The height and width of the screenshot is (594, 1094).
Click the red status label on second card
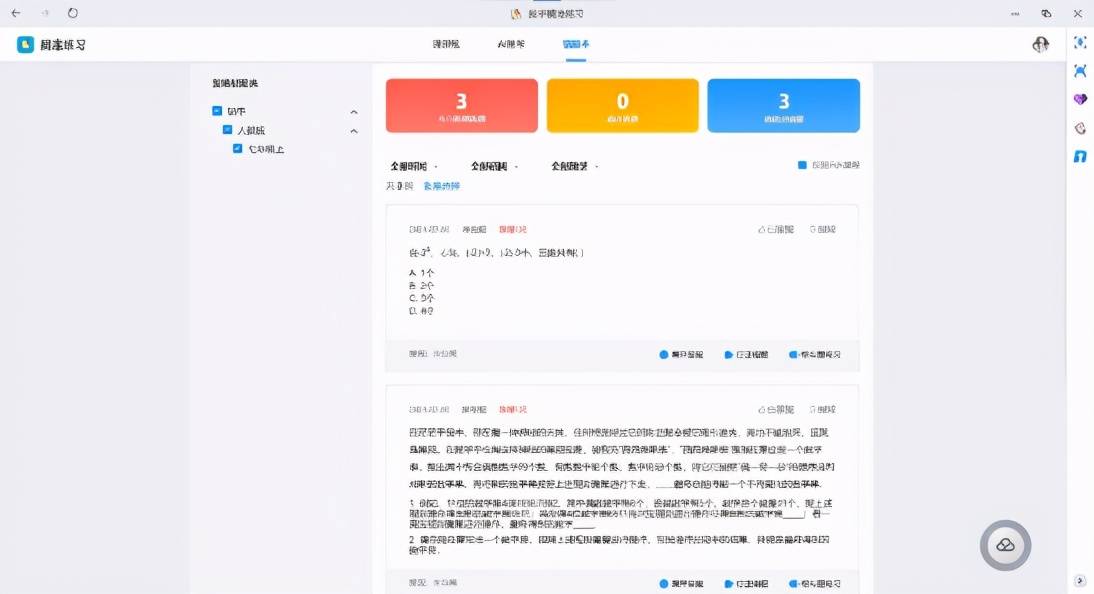[x=512, y=409]
